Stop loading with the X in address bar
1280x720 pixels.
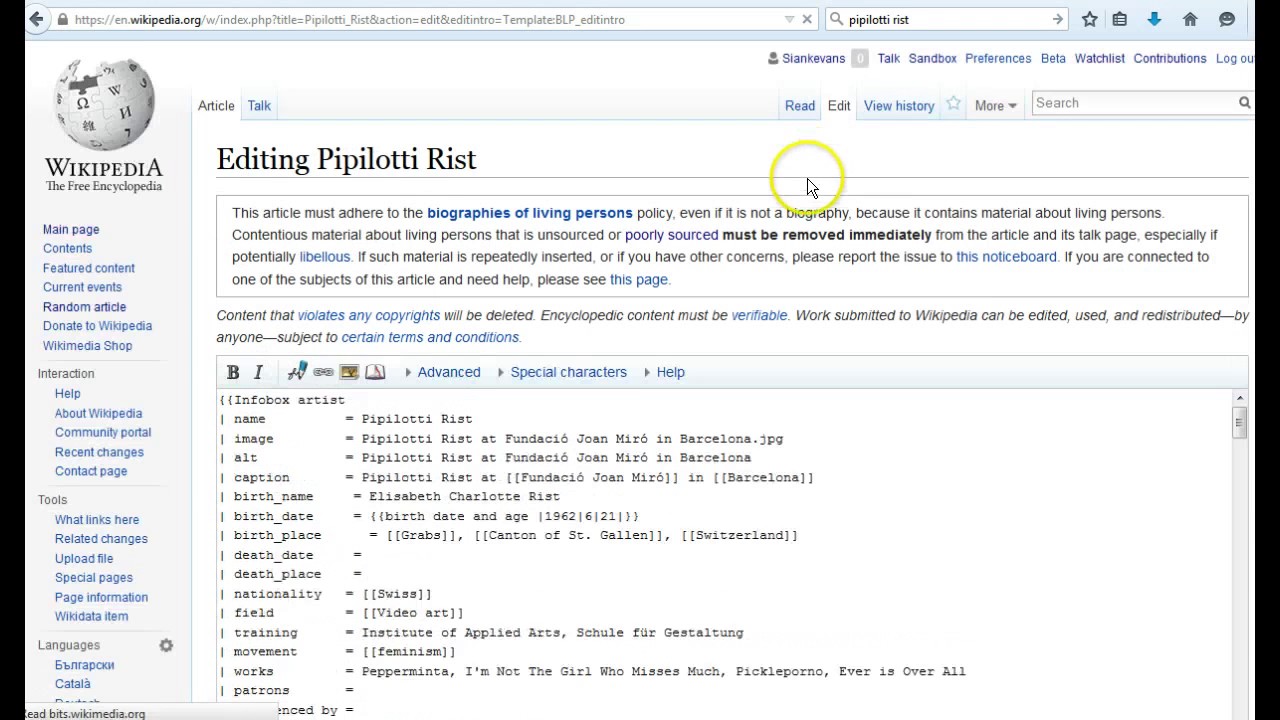click(809, 19)
